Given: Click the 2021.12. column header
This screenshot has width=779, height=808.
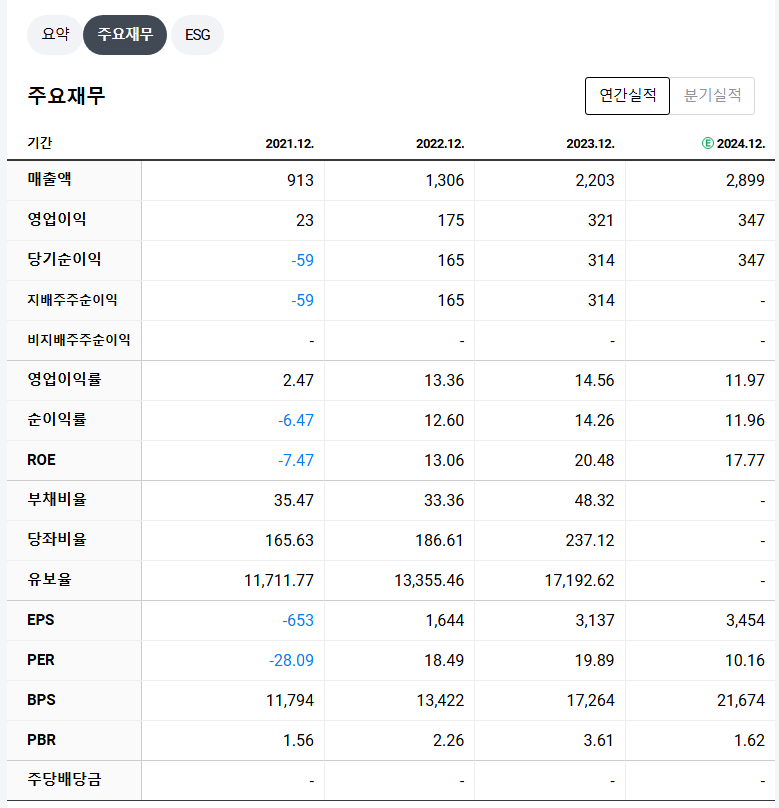Looking at the screenshot, I should (290, 144).
